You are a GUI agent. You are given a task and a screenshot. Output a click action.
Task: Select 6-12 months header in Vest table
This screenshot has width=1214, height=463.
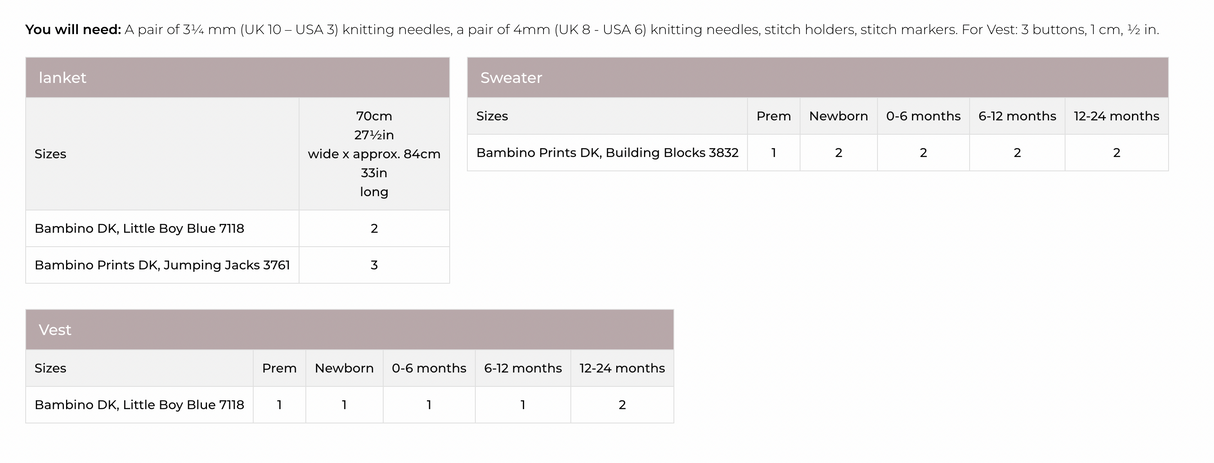pyautogui.click(x=523, y=368)
